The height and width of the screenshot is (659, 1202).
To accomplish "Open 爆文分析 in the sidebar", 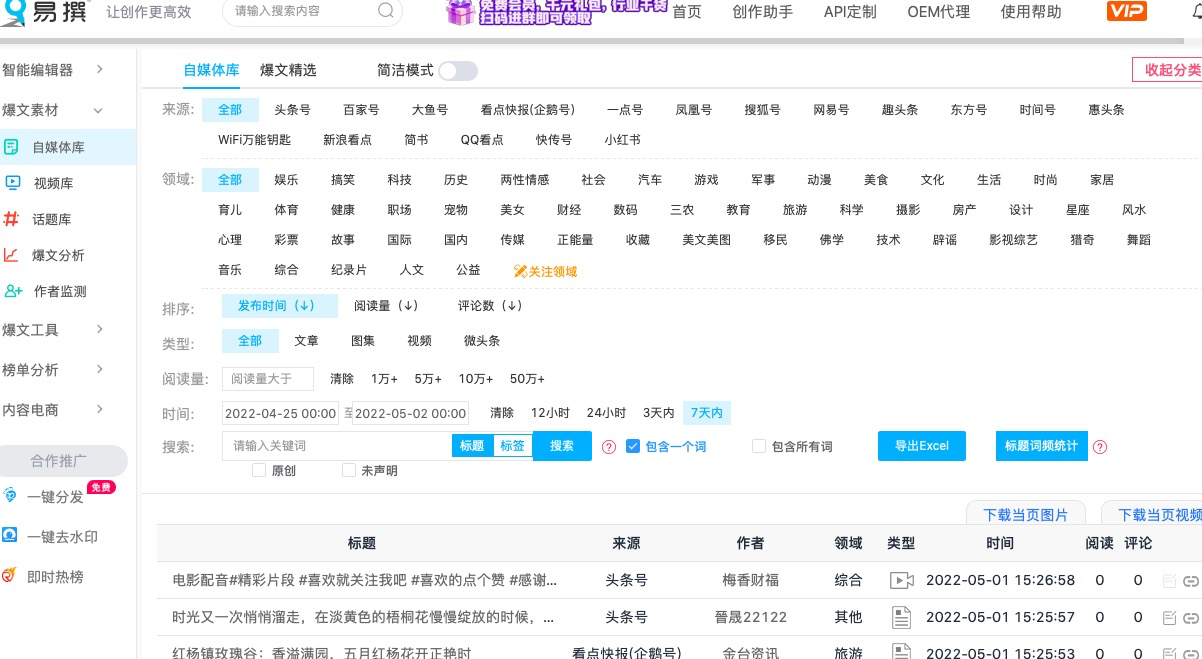I will 58,255.
